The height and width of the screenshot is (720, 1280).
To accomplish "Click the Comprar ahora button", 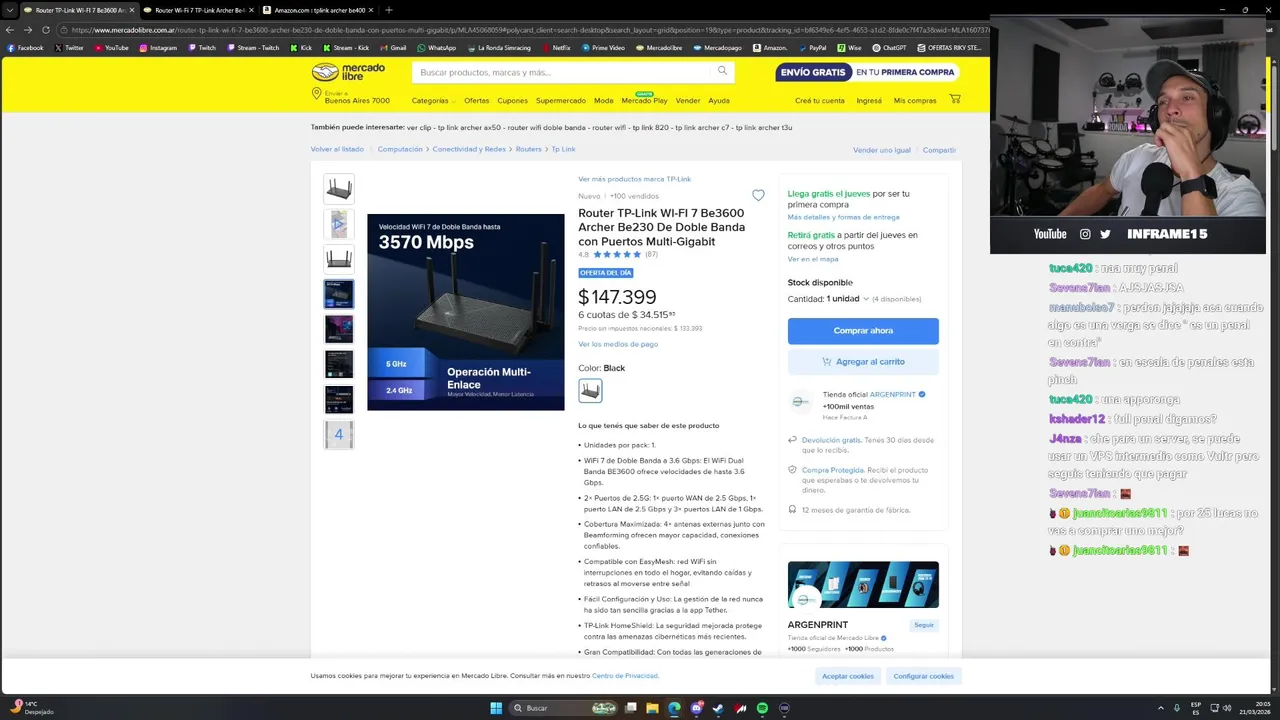I will pos(863,330).
